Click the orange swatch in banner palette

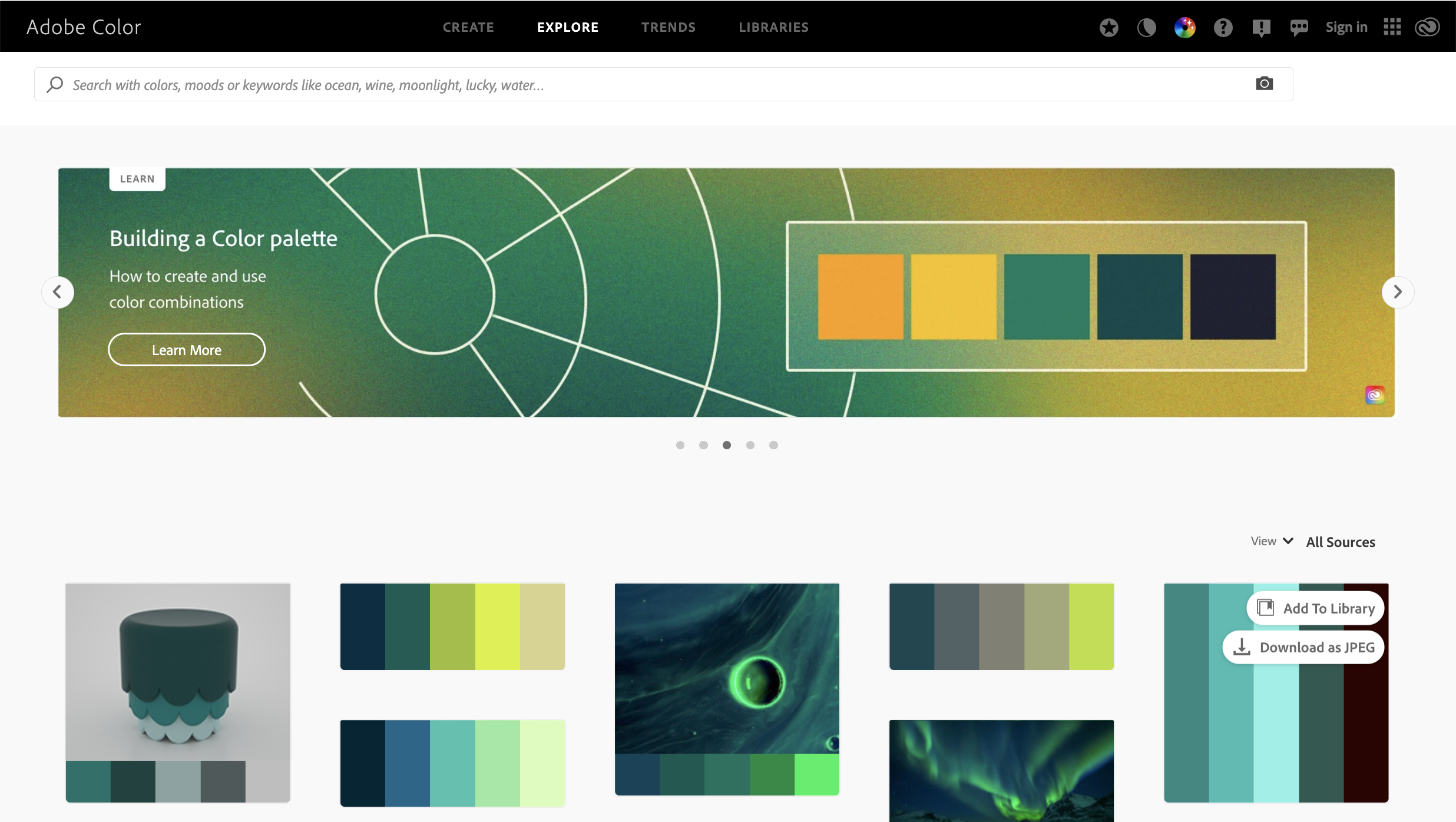(x=861, y=297)
